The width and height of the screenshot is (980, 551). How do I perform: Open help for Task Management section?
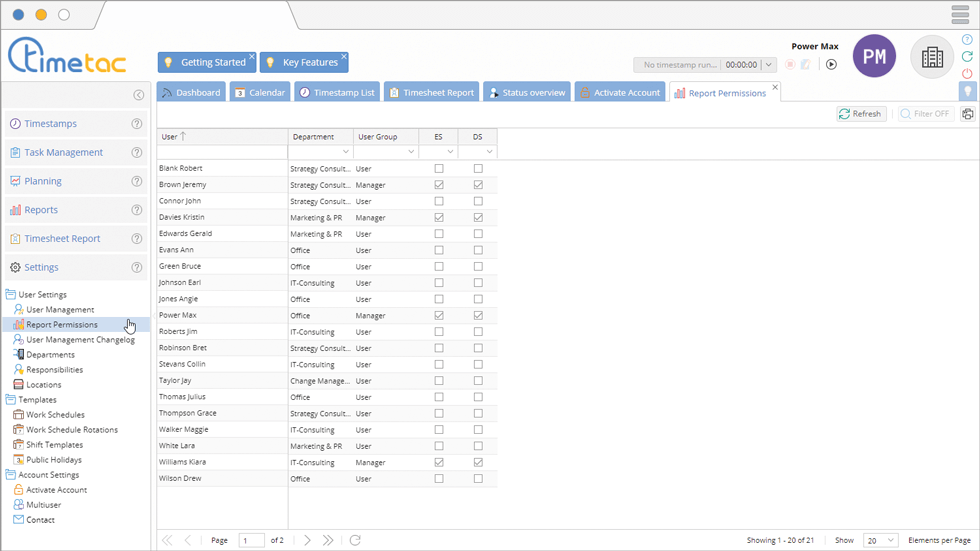pos(136,152)
